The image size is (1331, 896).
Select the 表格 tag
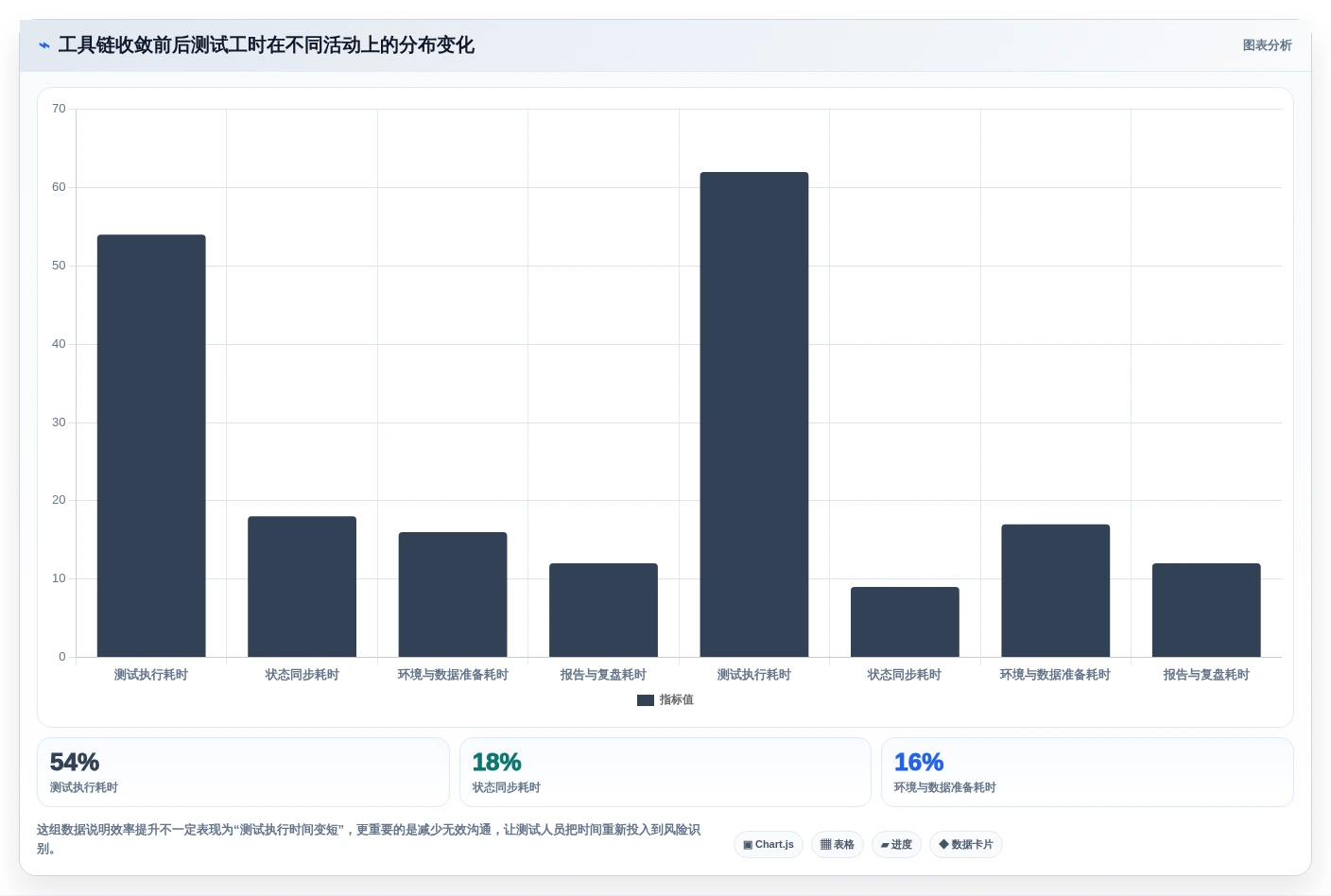coord(838,845)
